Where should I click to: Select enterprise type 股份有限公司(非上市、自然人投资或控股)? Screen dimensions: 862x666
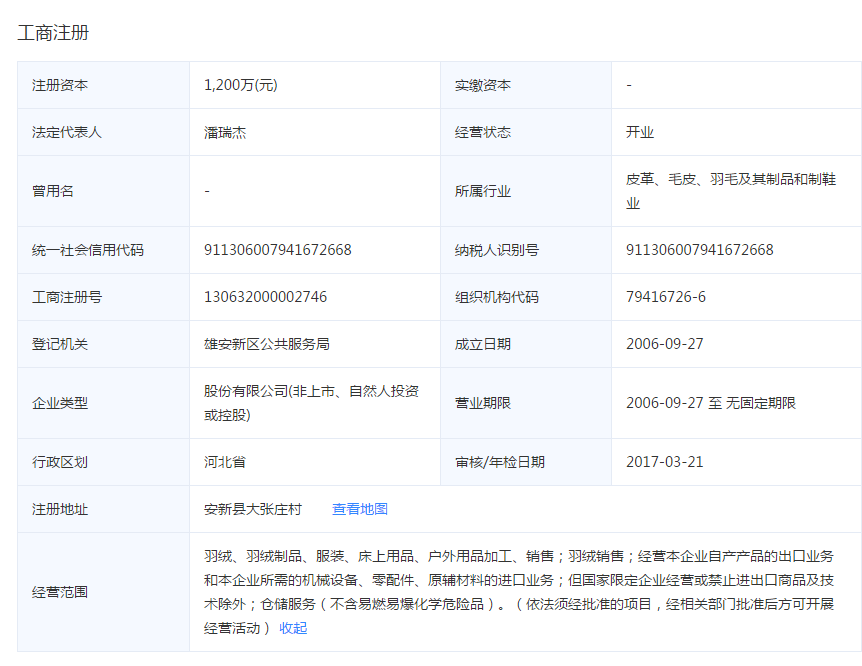click(312, 403)
